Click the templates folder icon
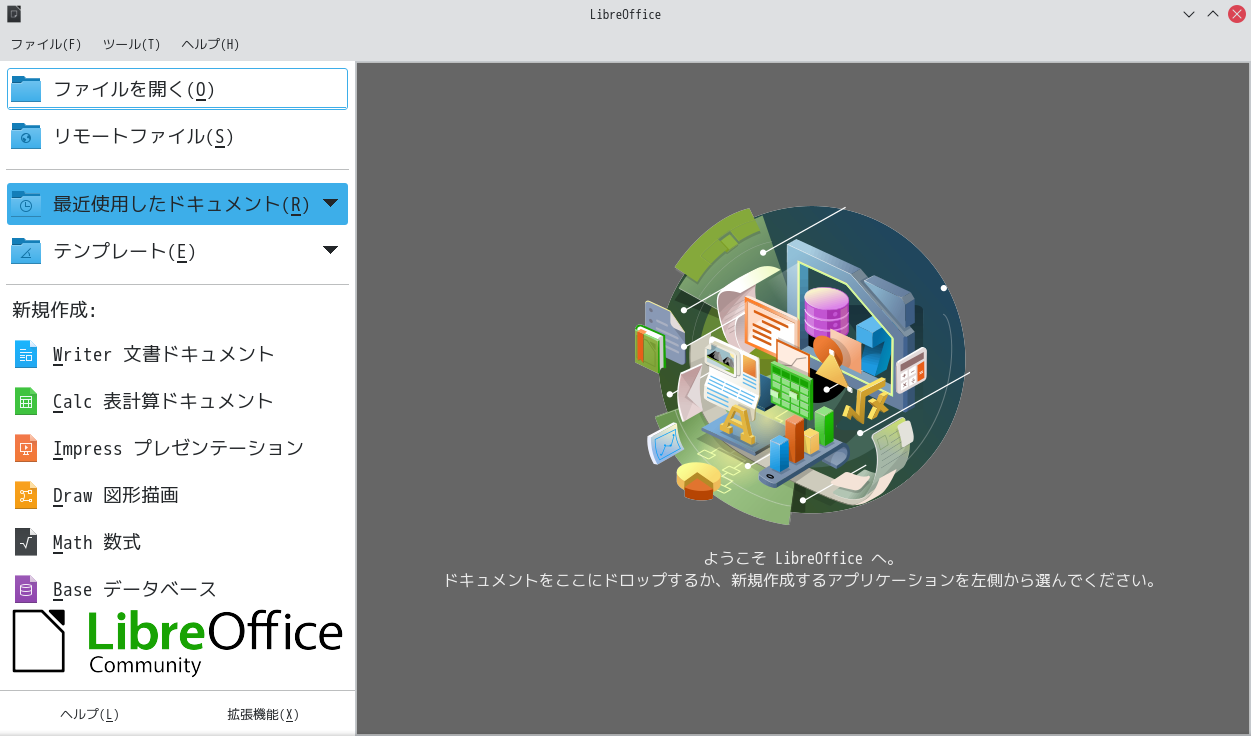 (x=26, y=251)
